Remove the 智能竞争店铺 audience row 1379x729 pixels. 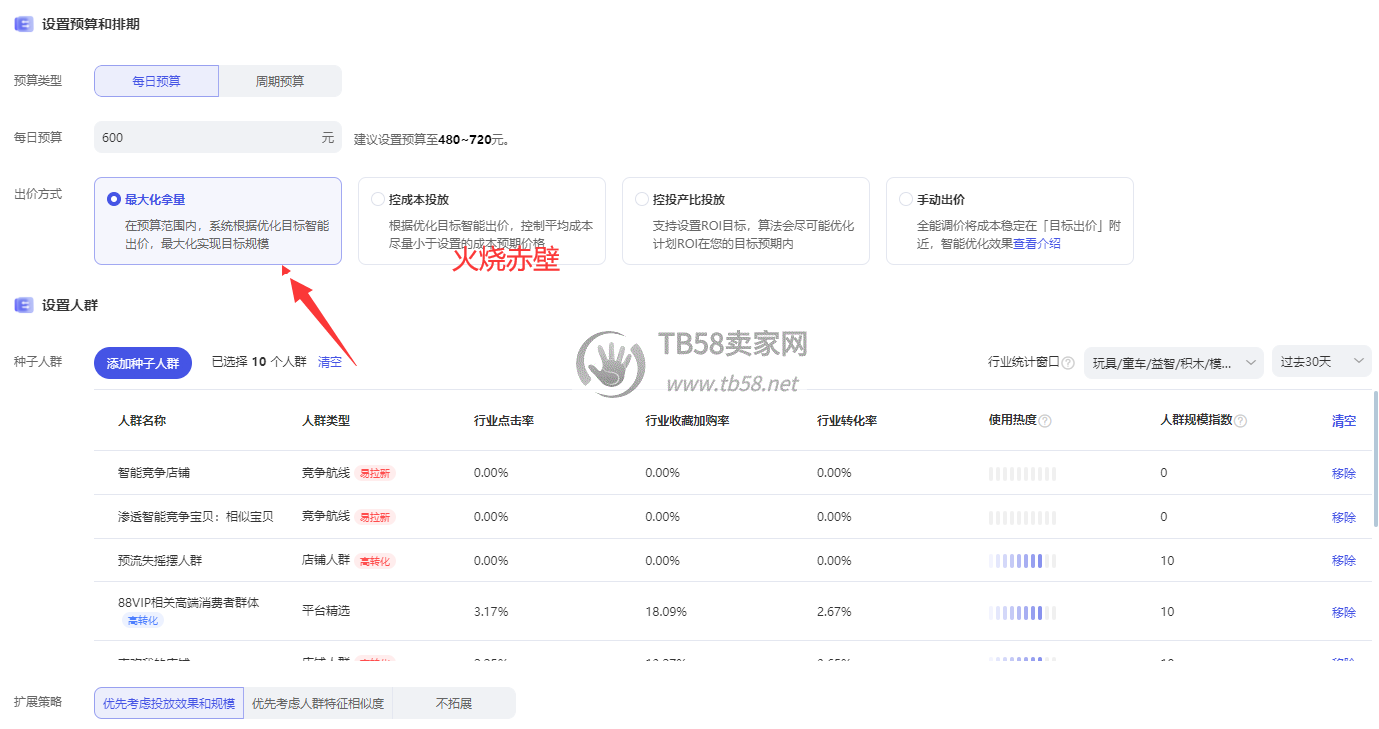[1344, 473]
